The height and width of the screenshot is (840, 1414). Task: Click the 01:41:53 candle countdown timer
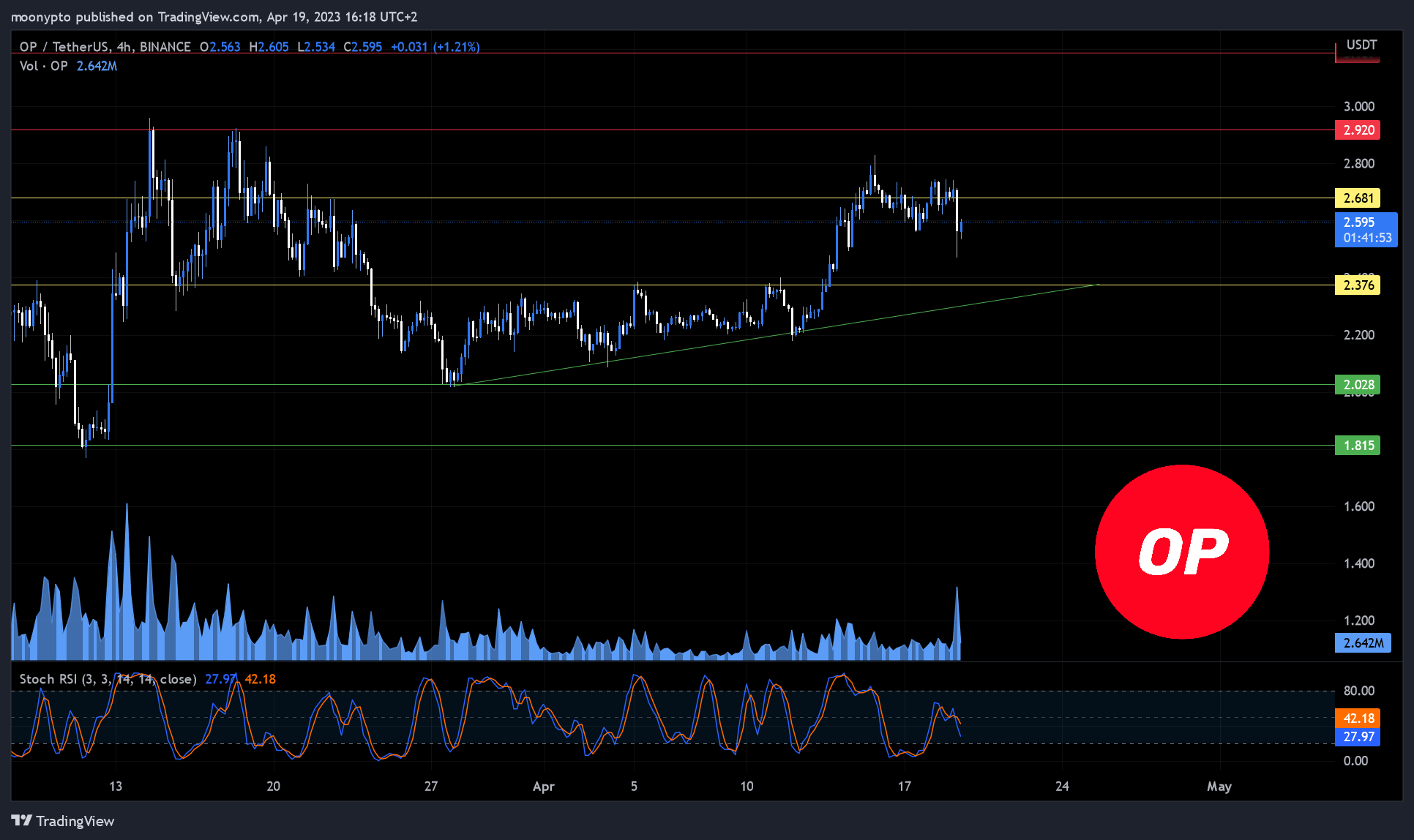pyautogui.click(x=1367, y=238)
